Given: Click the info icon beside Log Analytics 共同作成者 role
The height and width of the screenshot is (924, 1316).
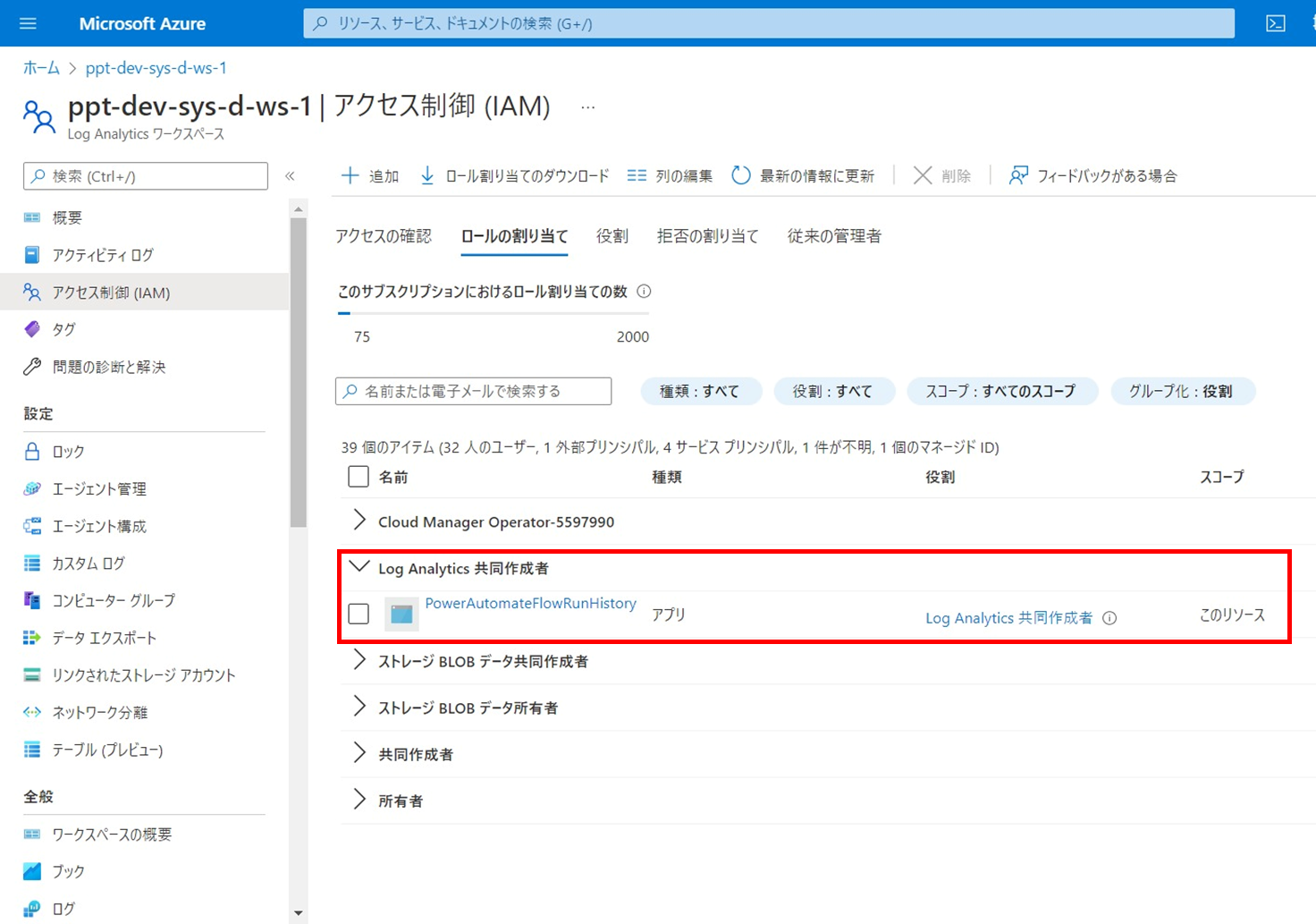Looking at the screenshot, I should click(x=1109, y=618).
